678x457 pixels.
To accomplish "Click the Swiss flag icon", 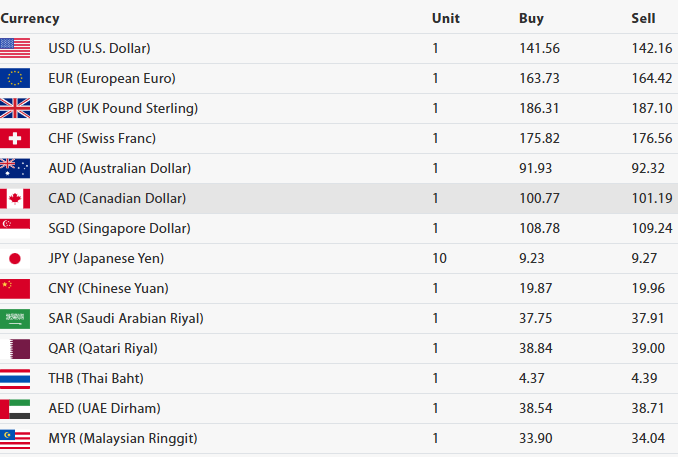I will pos(15,138).
